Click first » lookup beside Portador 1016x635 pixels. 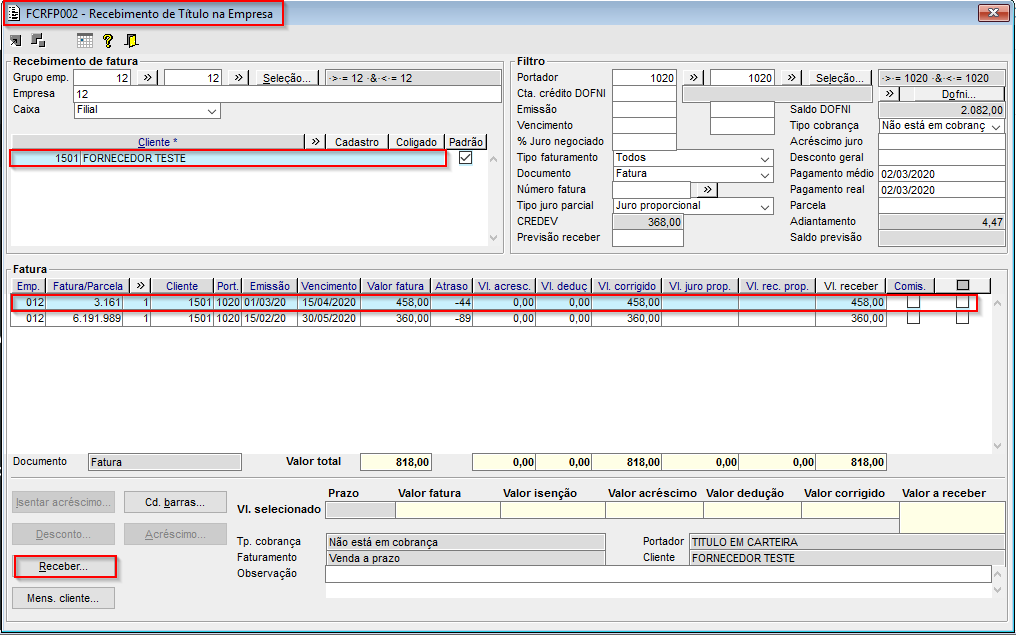[x=693, y=78]
